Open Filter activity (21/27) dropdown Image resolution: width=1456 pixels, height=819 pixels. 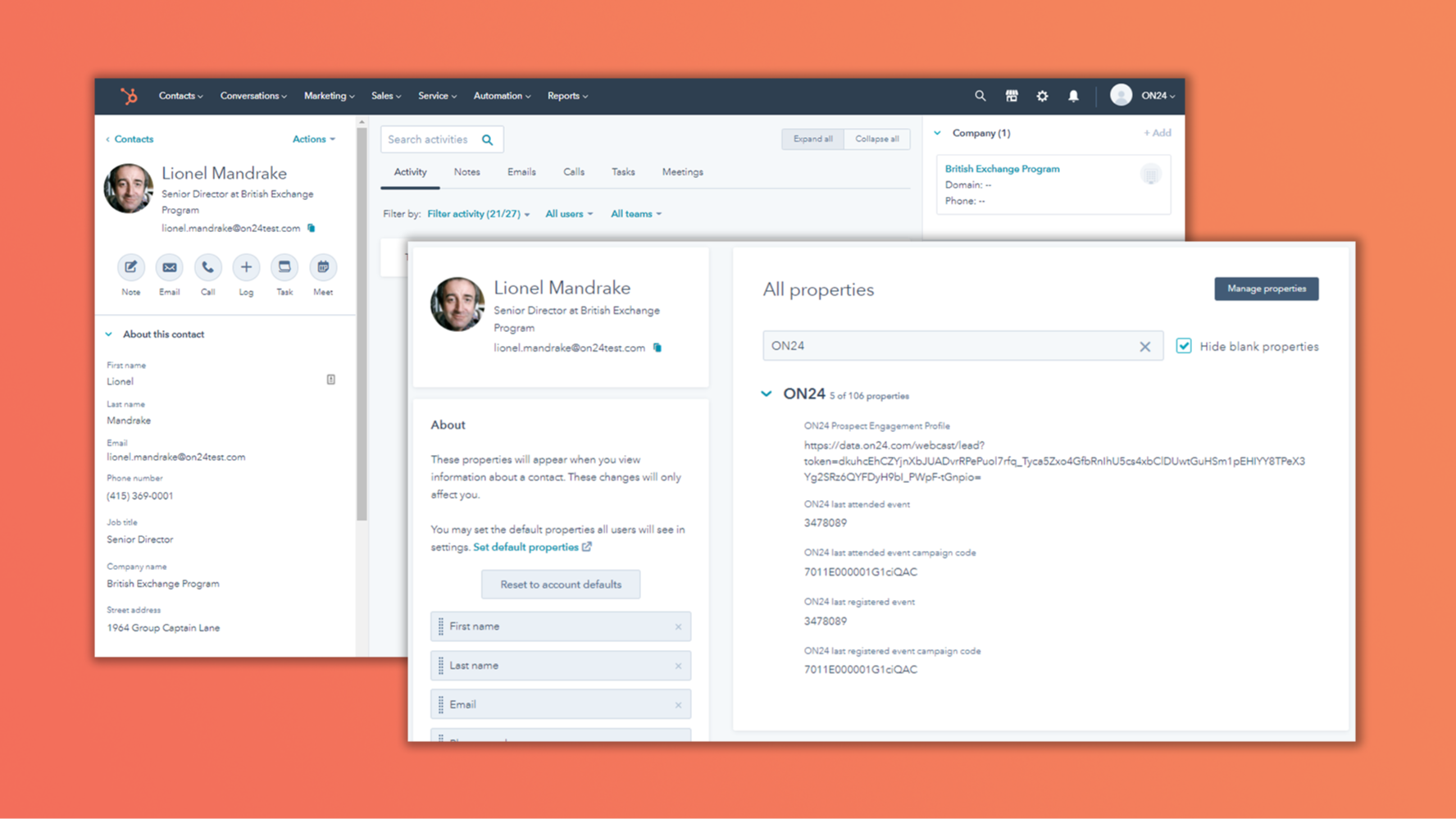[x=478, y=214]
